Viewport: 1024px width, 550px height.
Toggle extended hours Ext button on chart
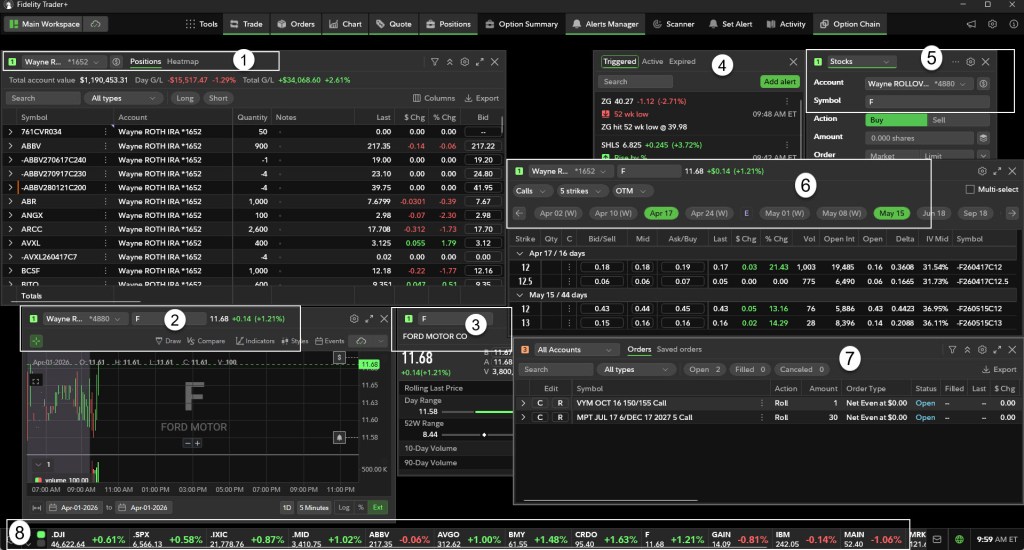pyautogui.click(x=378, y=508)
